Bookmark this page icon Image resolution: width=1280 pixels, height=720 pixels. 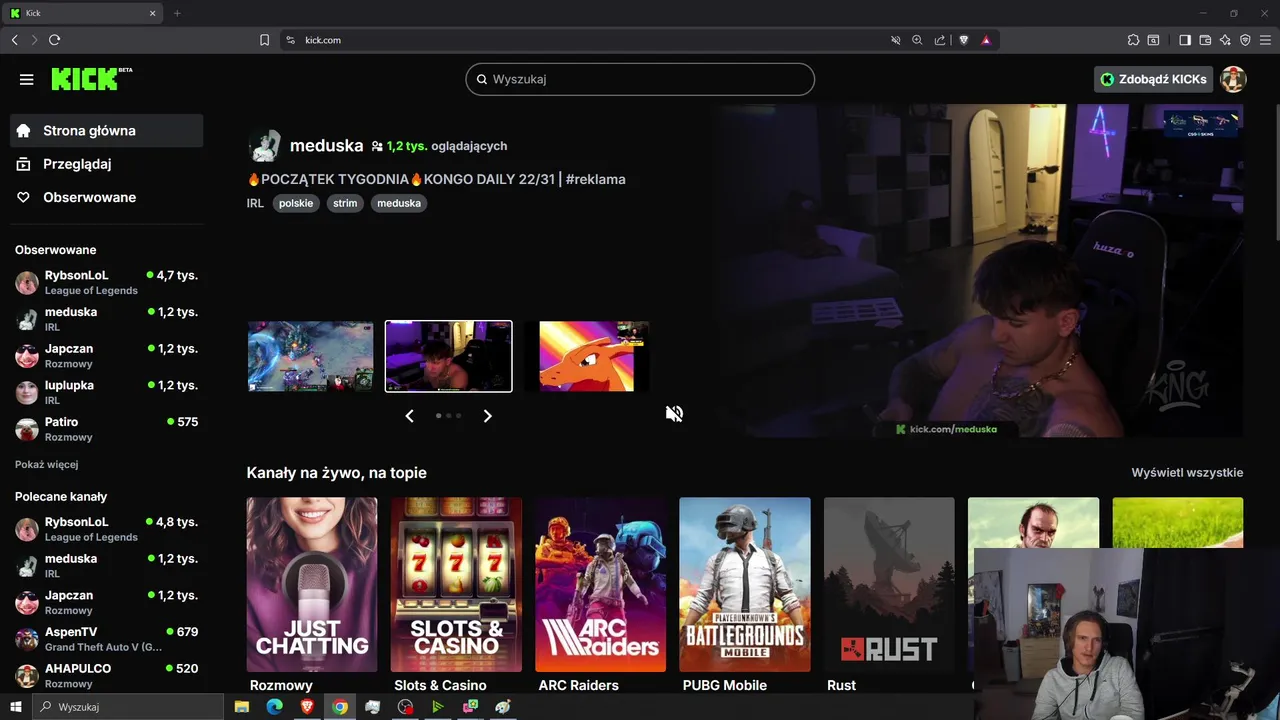[264, 40]
